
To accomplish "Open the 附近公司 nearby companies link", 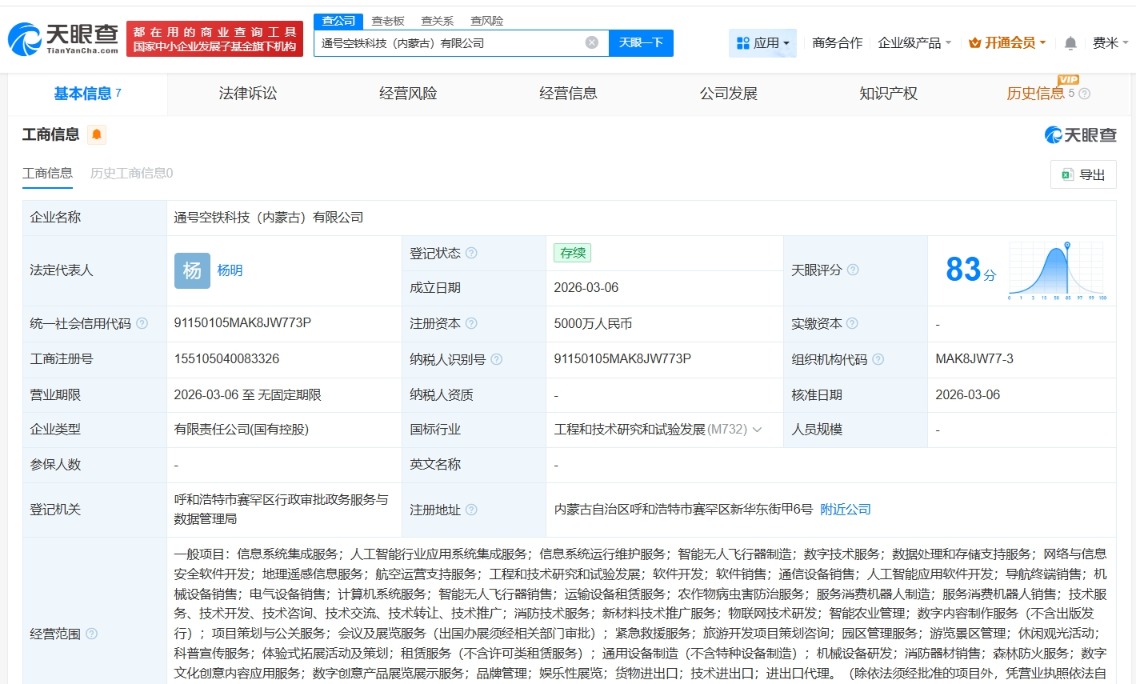I will click(845, 509).
